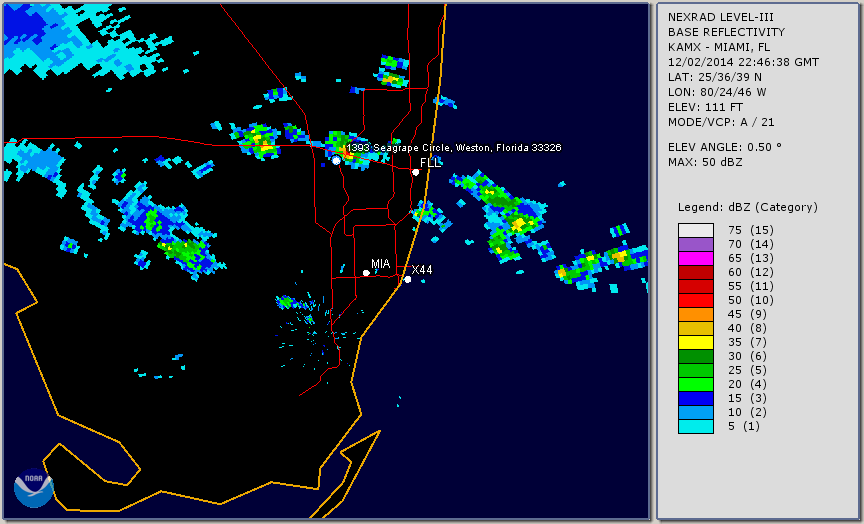The width and height of the screenshot is (864, 524).
Task: Select the 40 dBZ gold legend swatch
Action: (x=695, y=328)
